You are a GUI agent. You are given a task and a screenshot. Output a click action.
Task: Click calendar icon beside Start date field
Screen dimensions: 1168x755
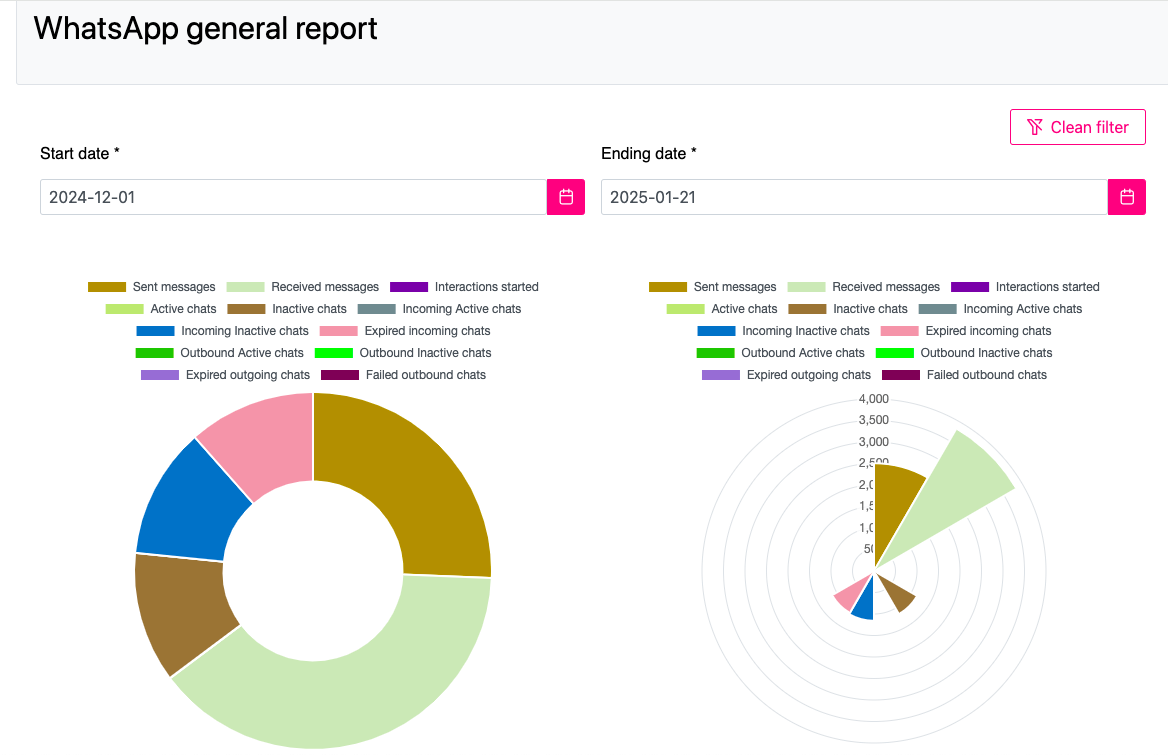click(x=565, y=197)
